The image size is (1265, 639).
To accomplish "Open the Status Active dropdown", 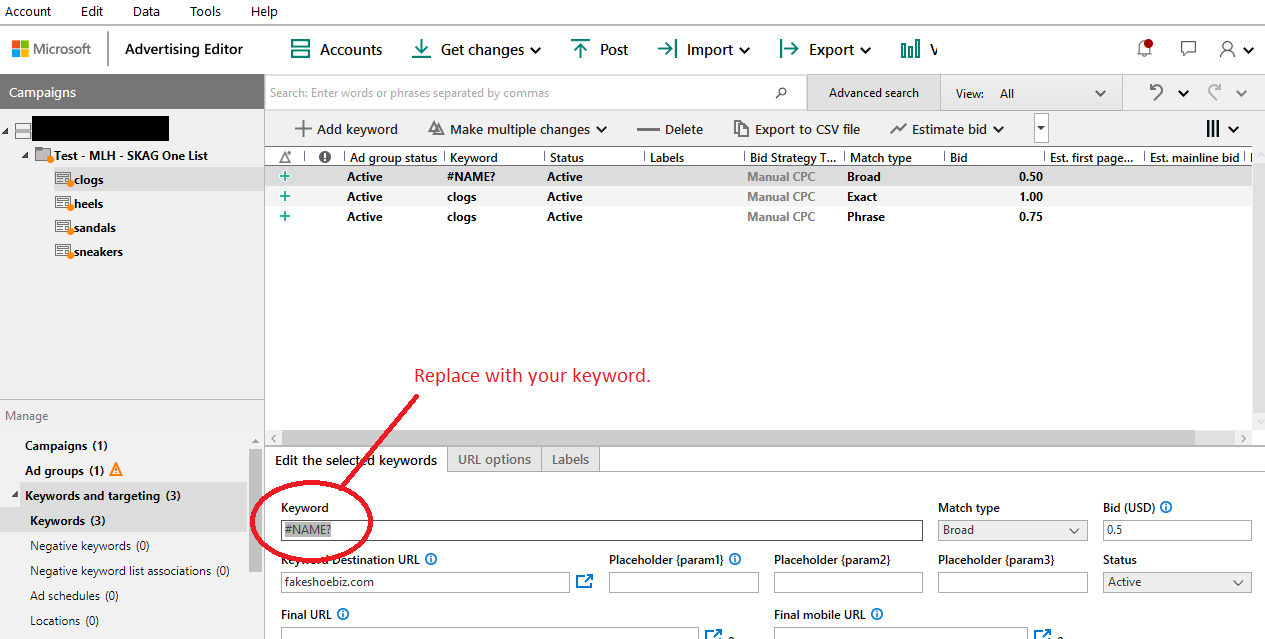I will 1177,582.
